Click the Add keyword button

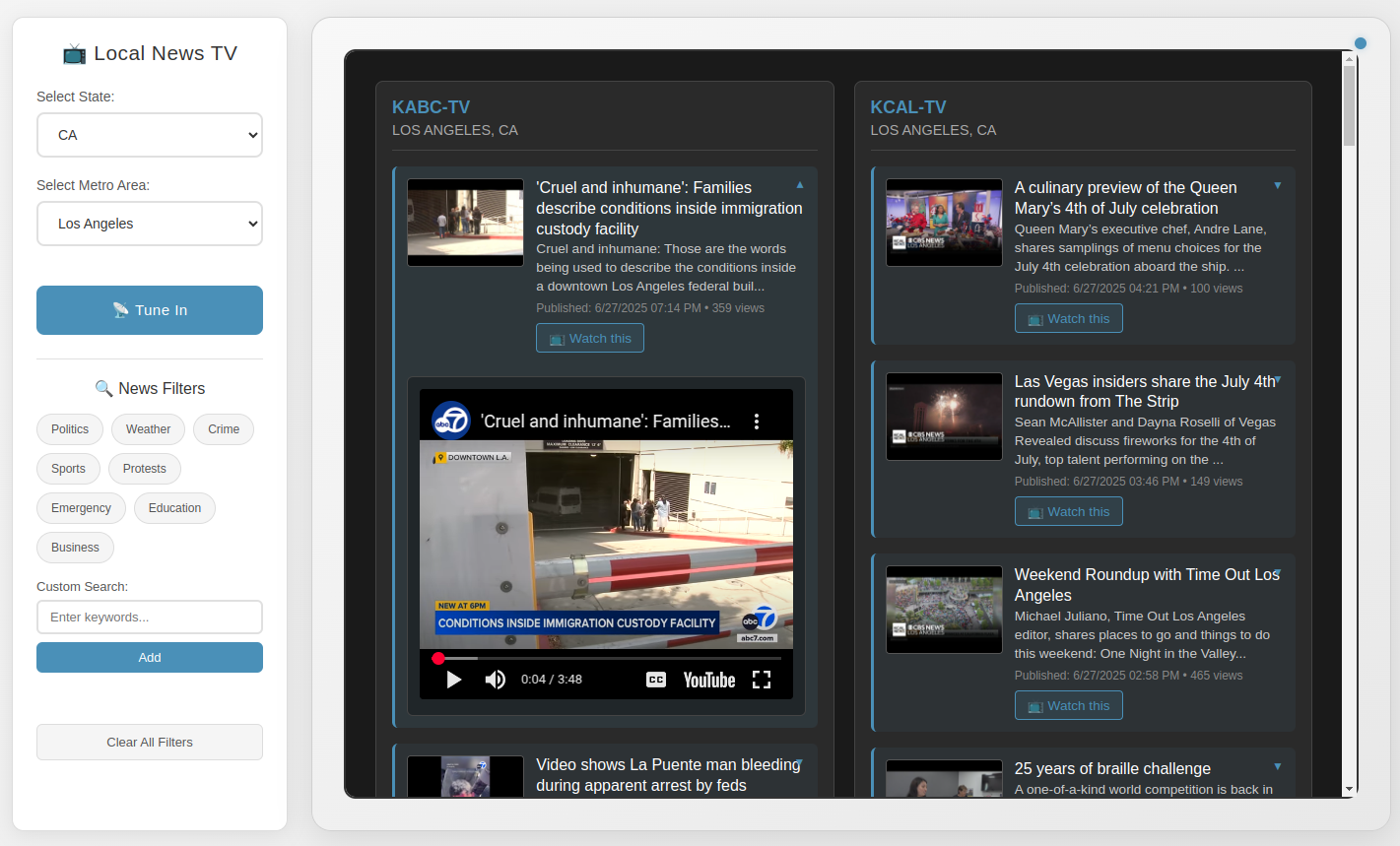(150, 658)
